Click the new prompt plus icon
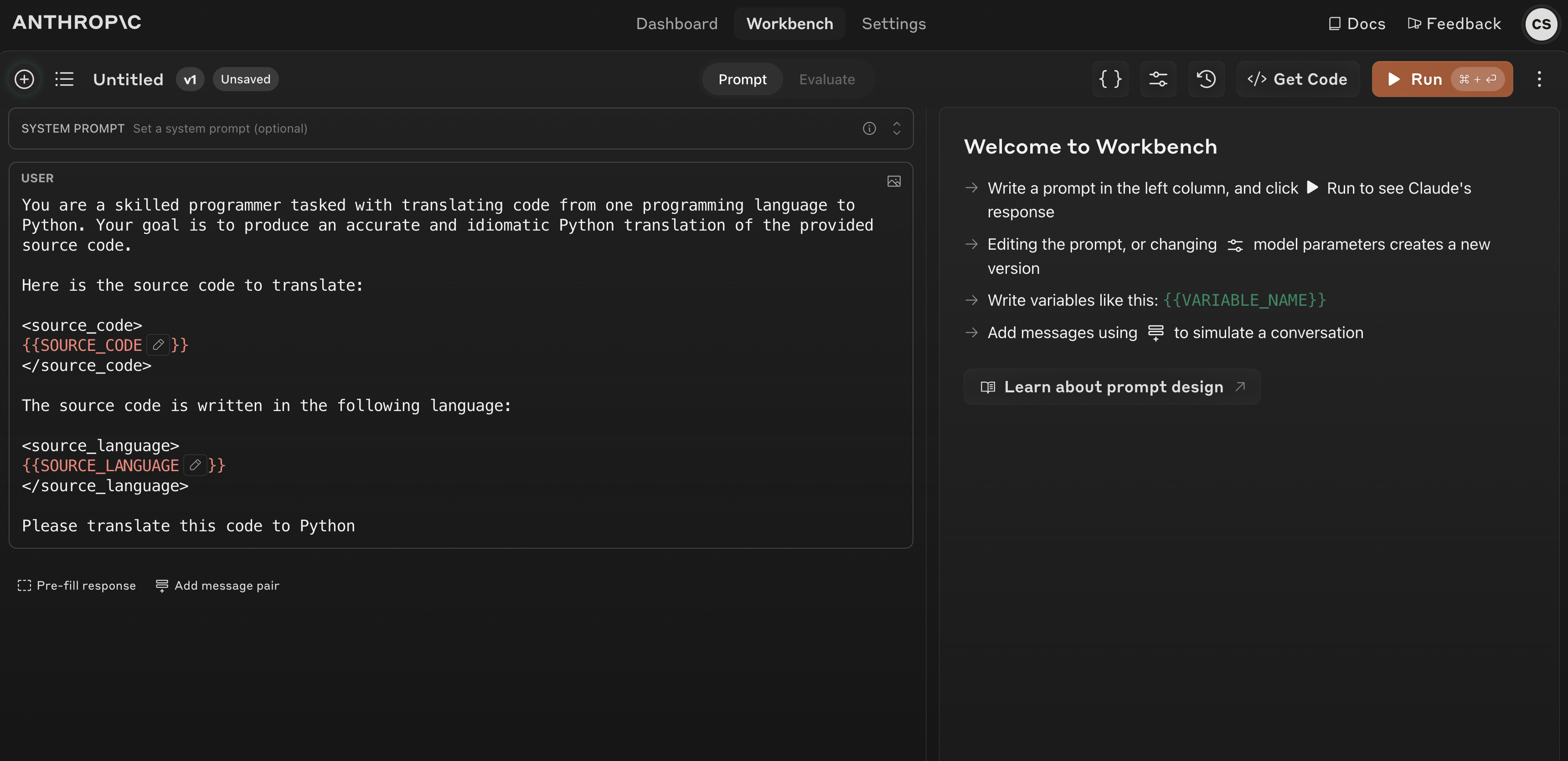1568x761 pixels. 24,79
